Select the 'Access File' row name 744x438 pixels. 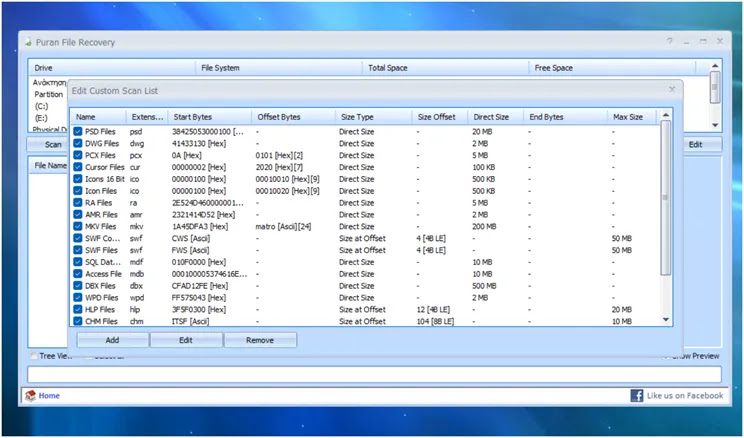(x=103, y=274)
